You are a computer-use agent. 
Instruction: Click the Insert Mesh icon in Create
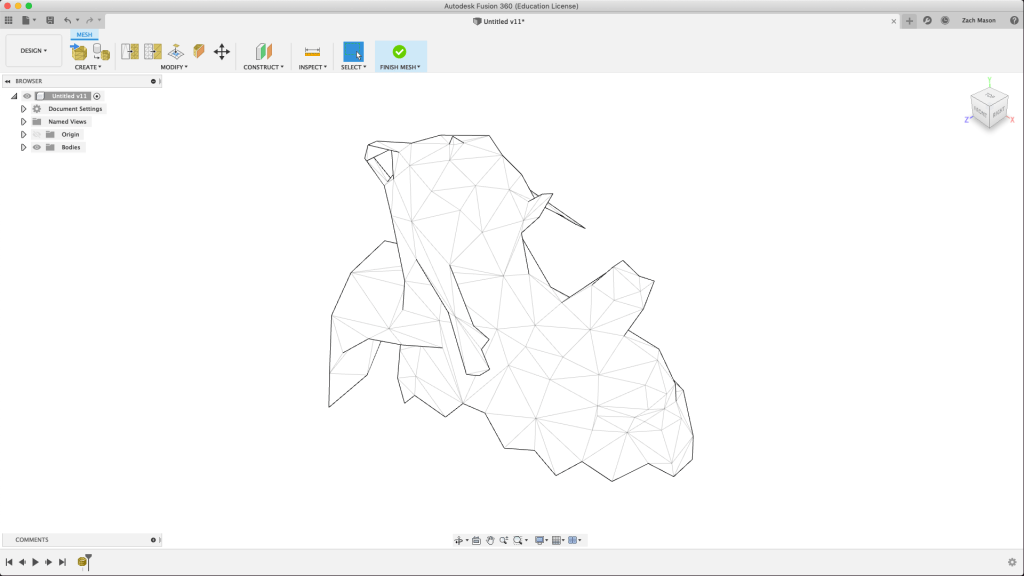click(79, 52)
